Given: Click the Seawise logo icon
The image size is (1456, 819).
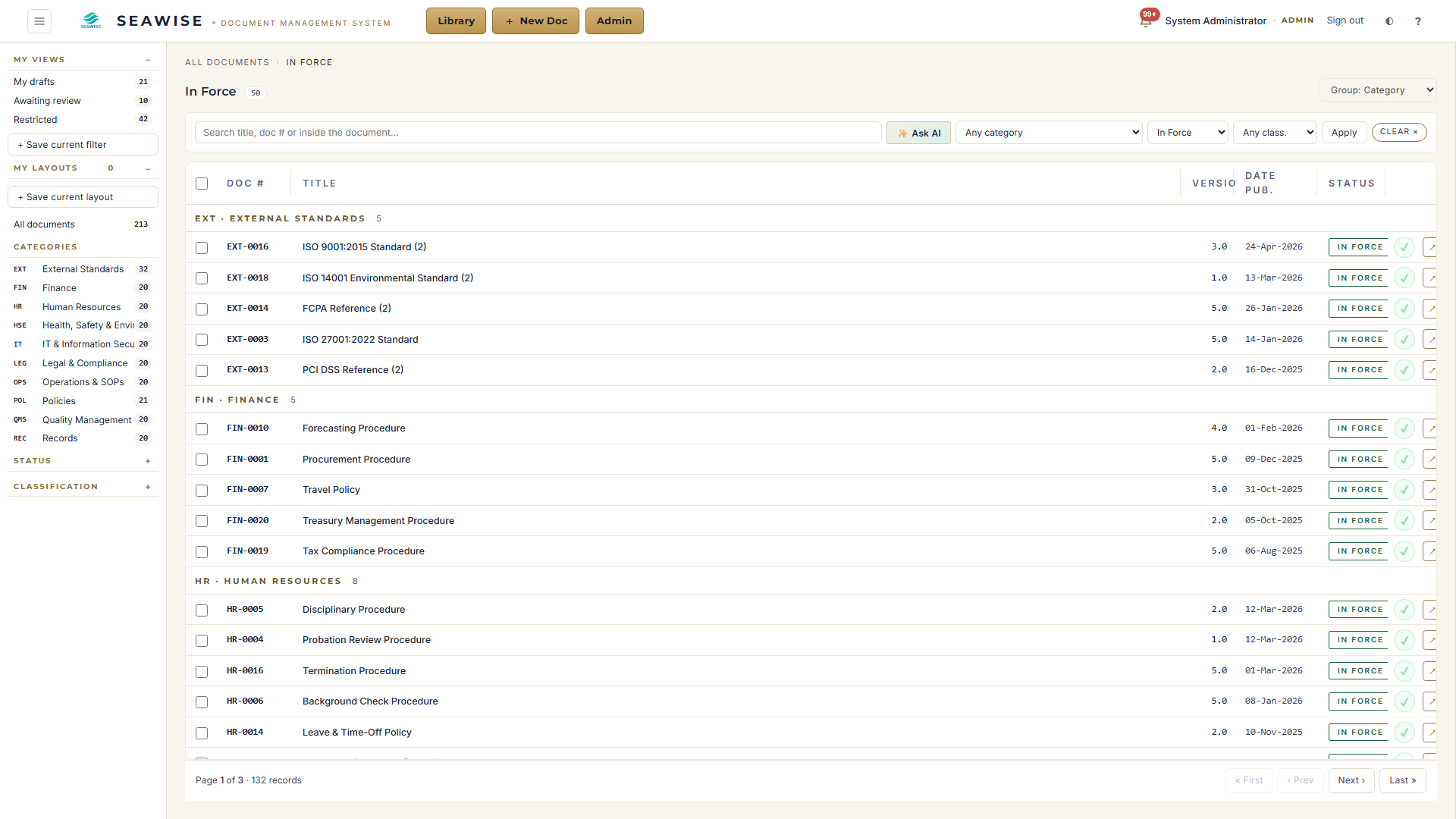Looking at the screenshot, I should click(91, 20).
